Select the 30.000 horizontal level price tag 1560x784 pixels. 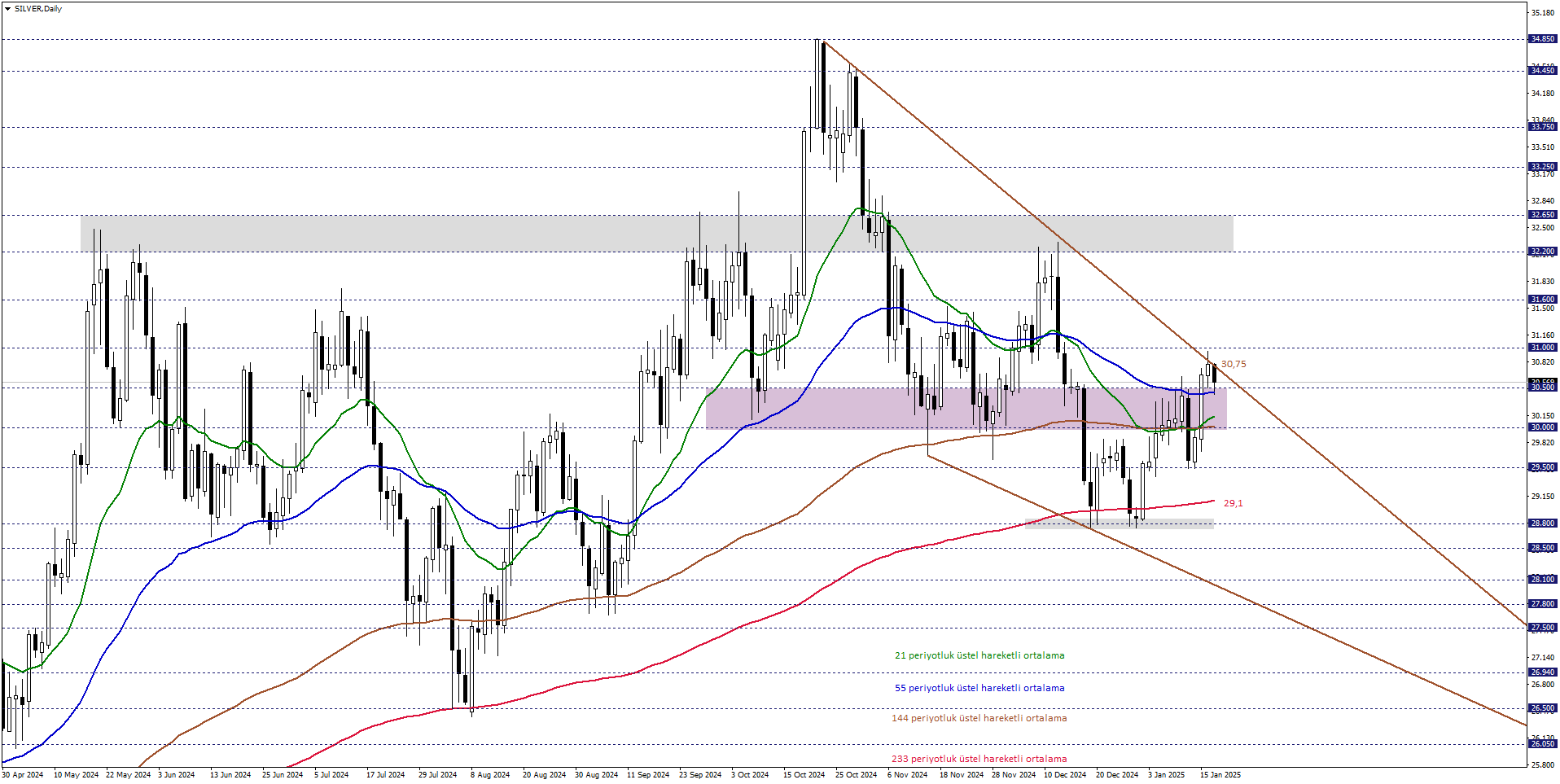(1543, 427)
